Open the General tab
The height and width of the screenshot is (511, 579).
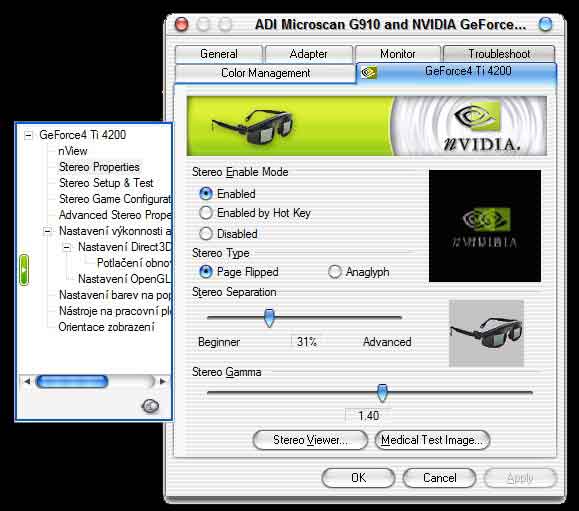tap(219, 54)
